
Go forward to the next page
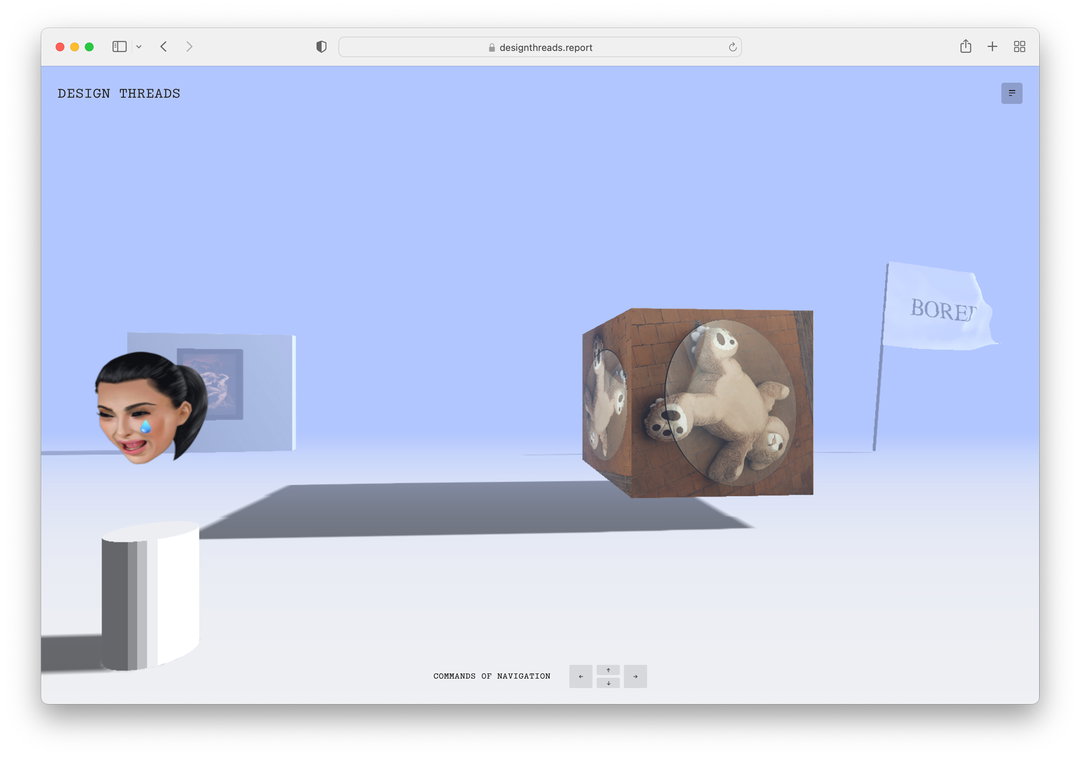point(189,46)
